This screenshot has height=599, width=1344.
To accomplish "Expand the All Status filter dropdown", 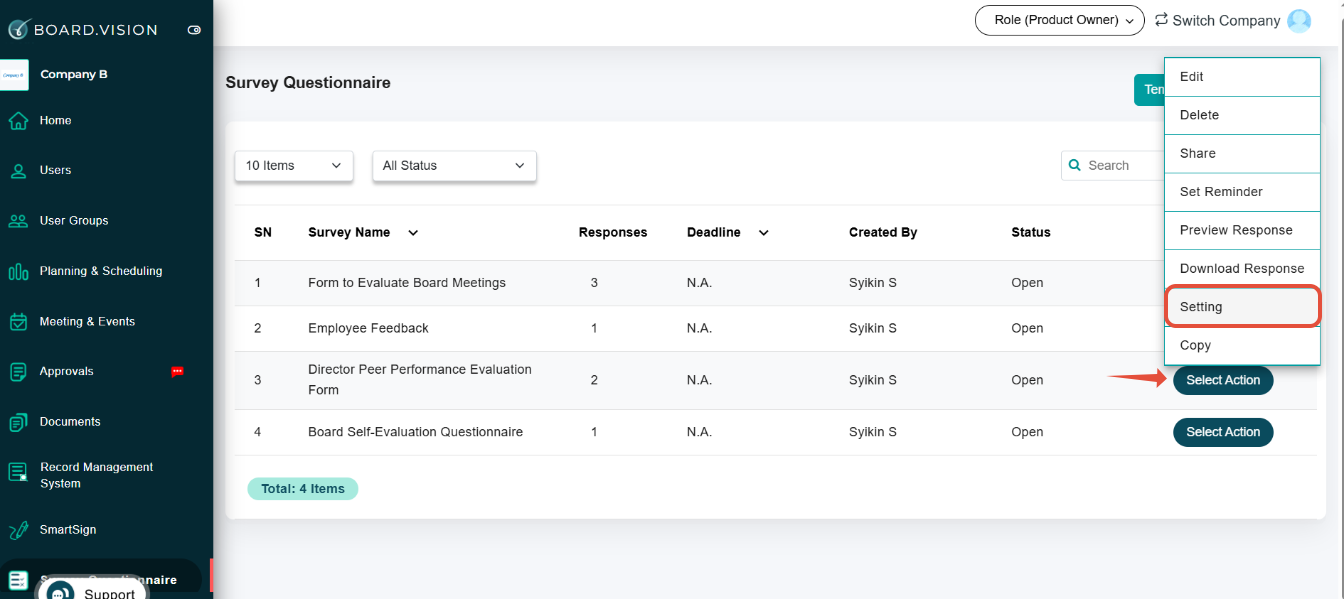I will pos(454,166).
